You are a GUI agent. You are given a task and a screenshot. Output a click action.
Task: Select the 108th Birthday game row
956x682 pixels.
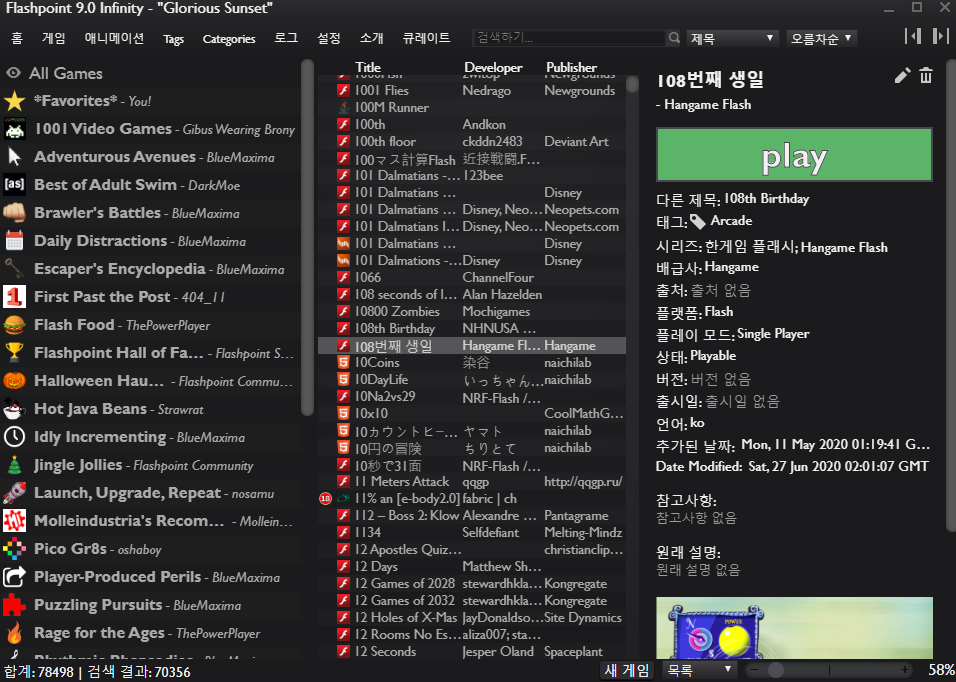tap(471, 329)
